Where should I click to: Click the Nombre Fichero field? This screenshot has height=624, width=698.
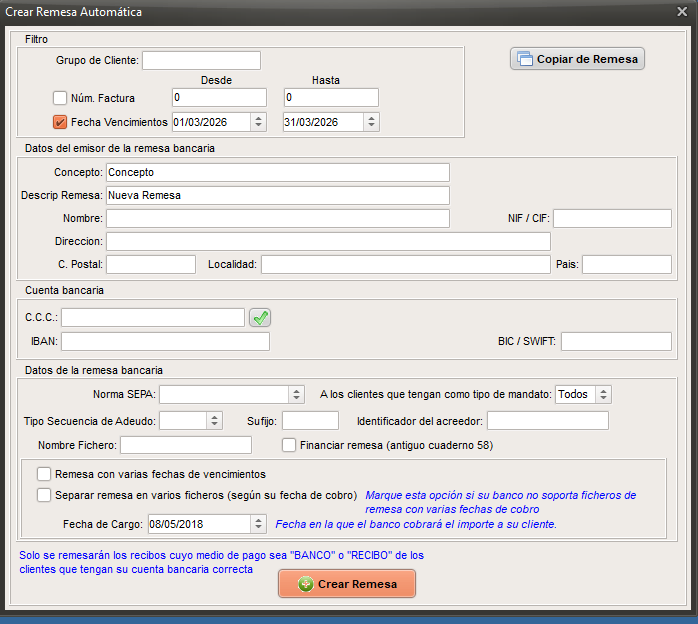point(186,445)
